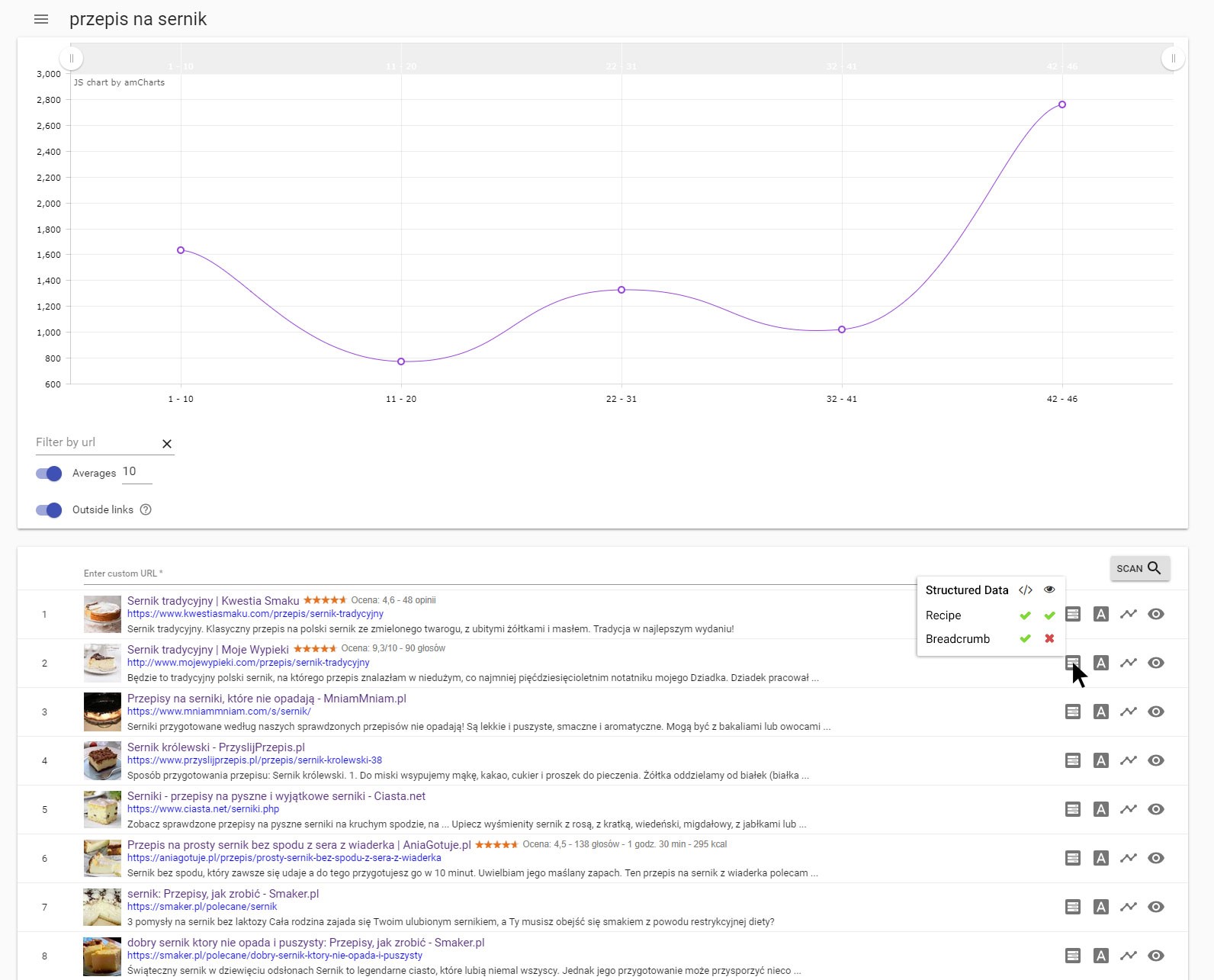
Task: Click the Outside links help icon
Action: click(x=146, y=509)
